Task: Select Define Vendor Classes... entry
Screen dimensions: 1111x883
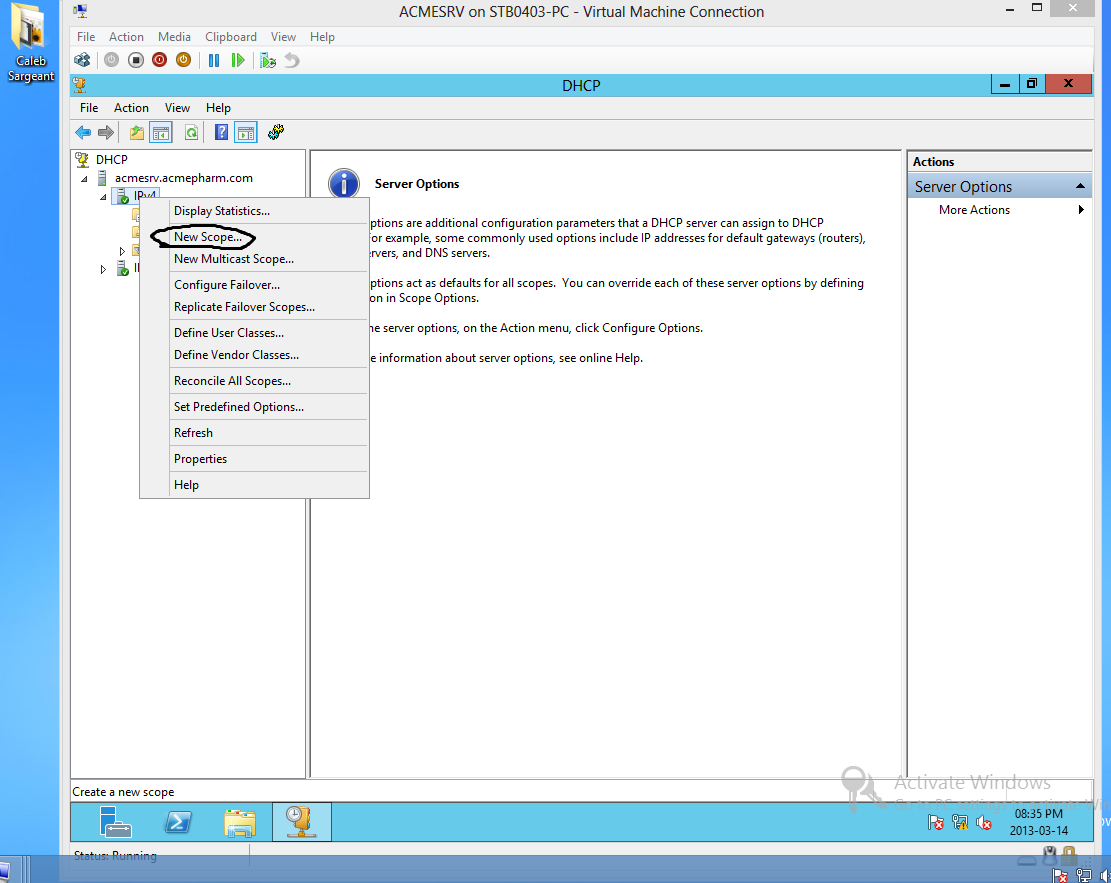Action: pyautogui.click(x=237, y=355)
